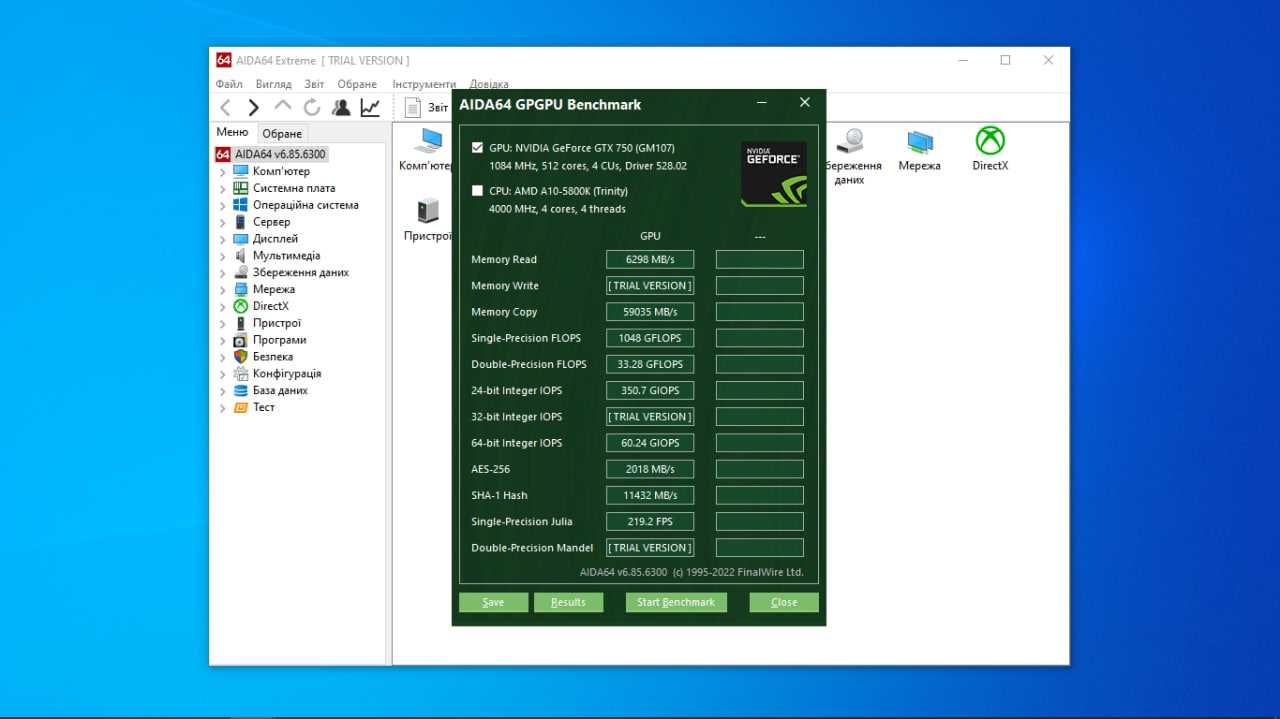
Task: Minimize the GPGPU Benchmark dialog
Action: click(762, 103)
